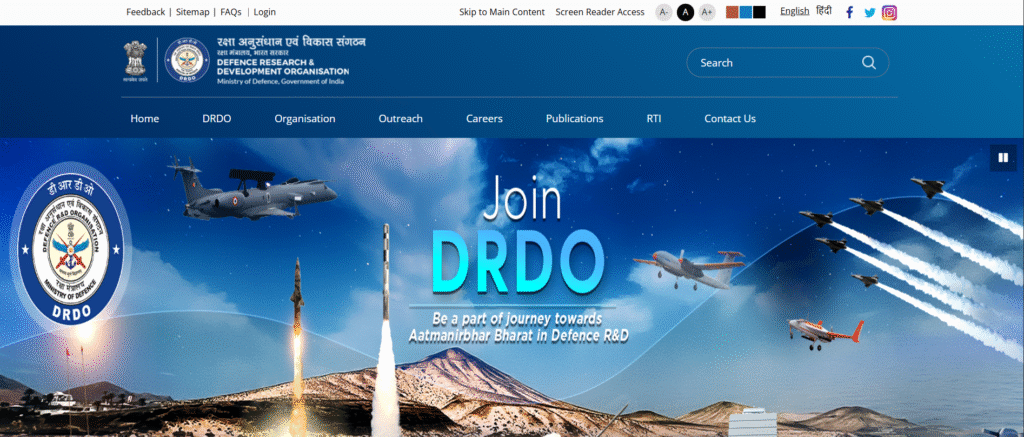Switch site language to English
The image size is (1024, 437).
[x=795, y=11]
